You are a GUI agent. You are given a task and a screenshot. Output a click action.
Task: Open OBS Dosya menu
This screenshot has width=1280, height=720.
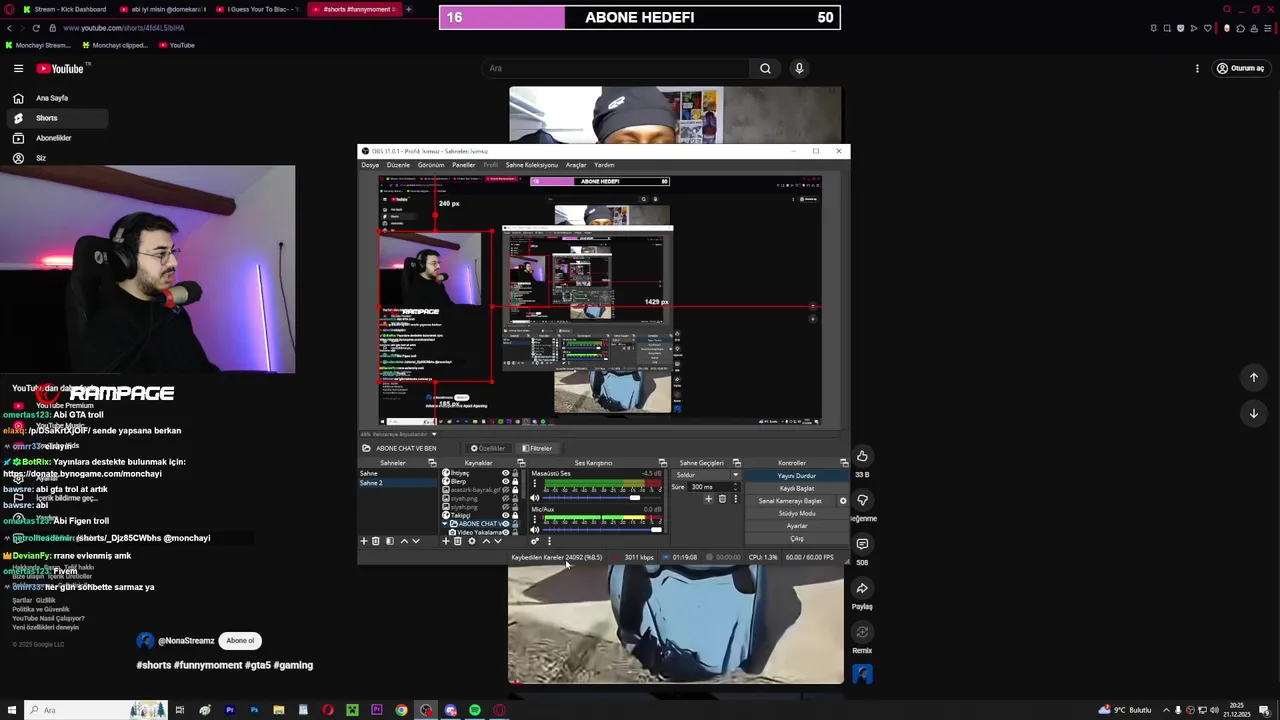[370, 165]
